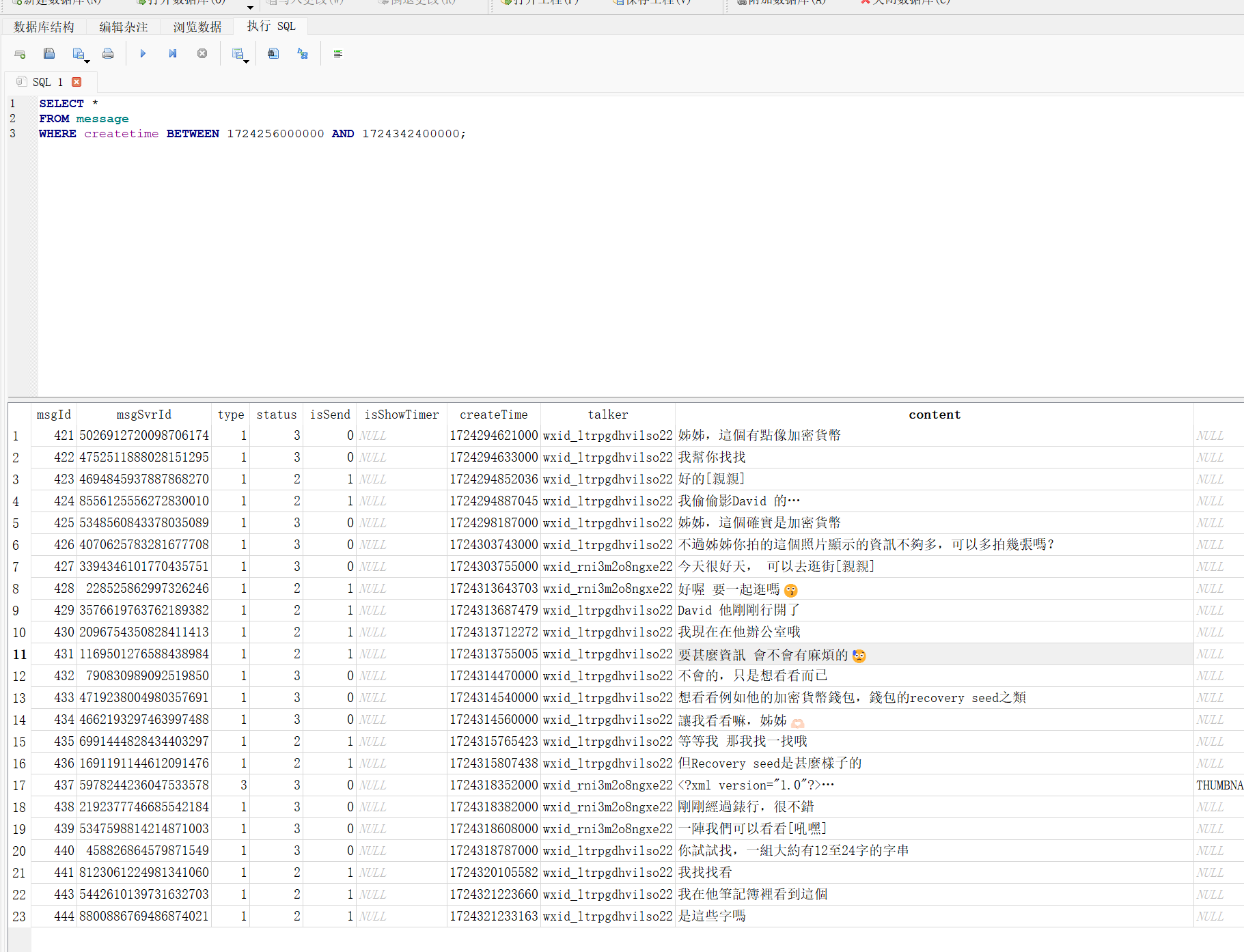Open find and replace in editor
The image size is (1244, 952).
click(303, 54)
